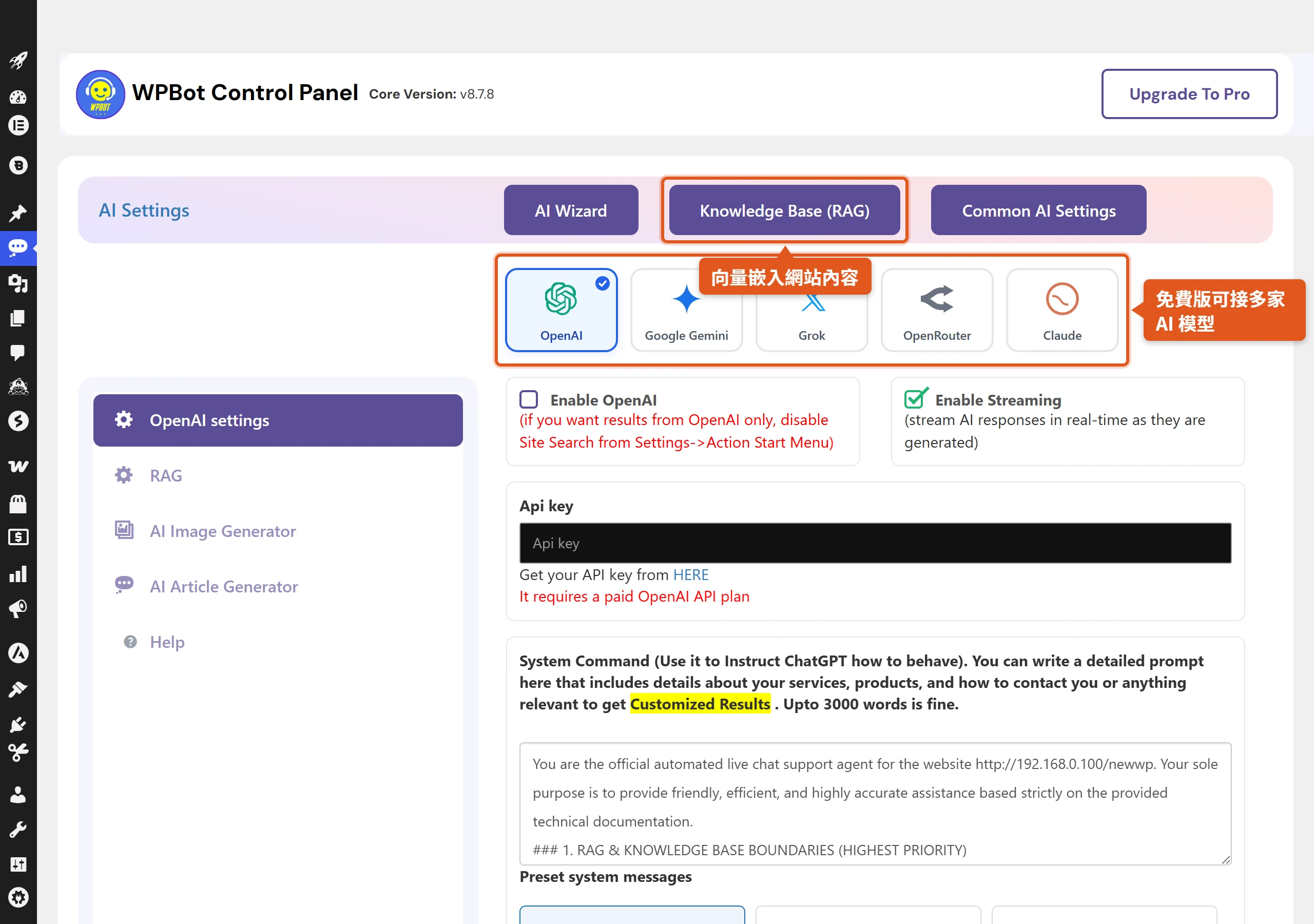Untick the Enable Streaming checkbox
The height and width of the screenshot is (924, 1314).
click(915, 398)
